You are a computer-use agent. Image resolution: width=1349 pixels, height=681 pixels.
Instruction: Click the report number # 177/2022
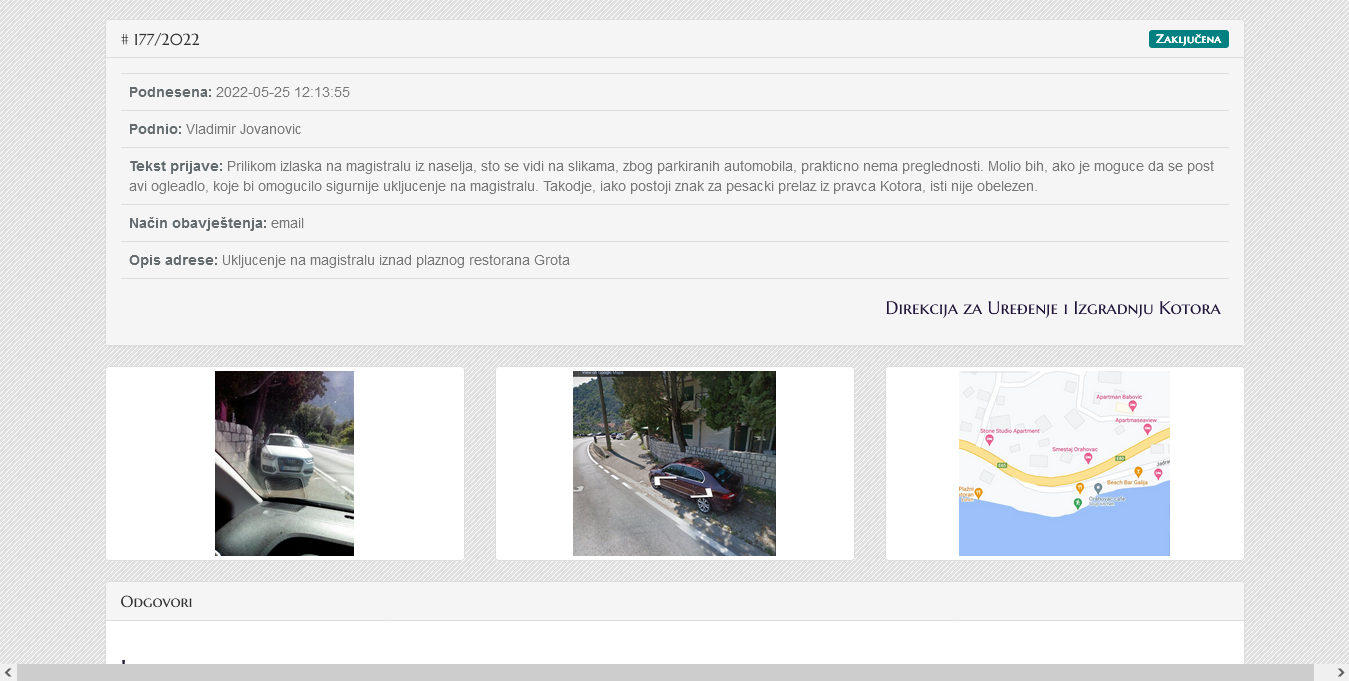point(160,39)
